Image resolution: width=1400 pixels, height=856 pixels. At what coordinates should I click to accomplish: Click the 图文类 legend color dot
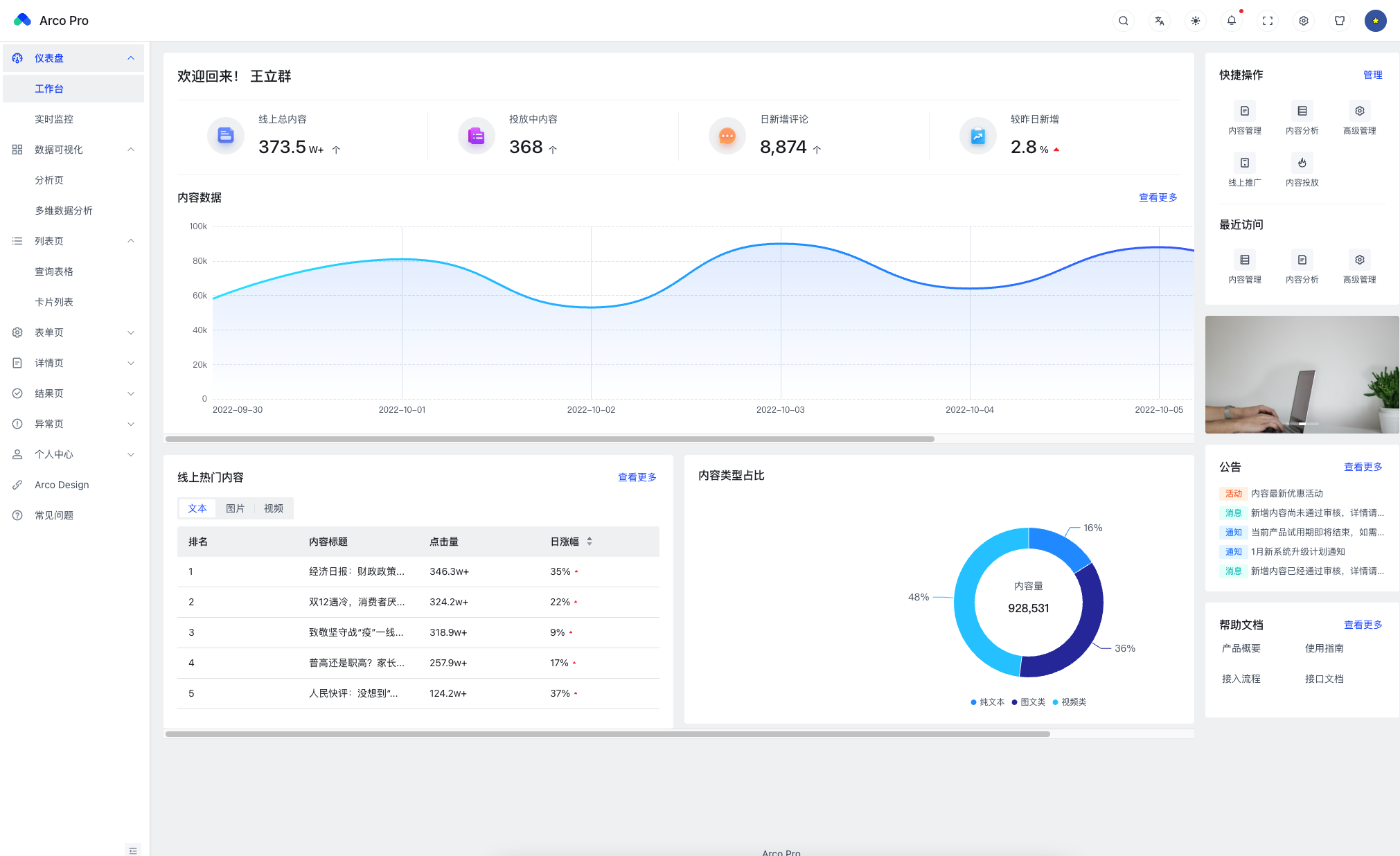[x=1014, y=702]
